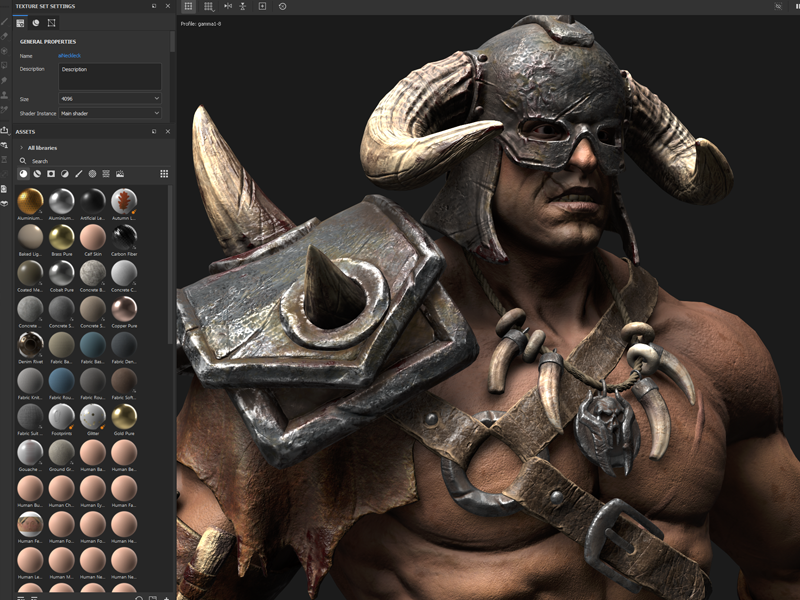Select the Gold Pure material
Image resolution: width=800 pixels, height=600 pixels.
coord(124,417)
